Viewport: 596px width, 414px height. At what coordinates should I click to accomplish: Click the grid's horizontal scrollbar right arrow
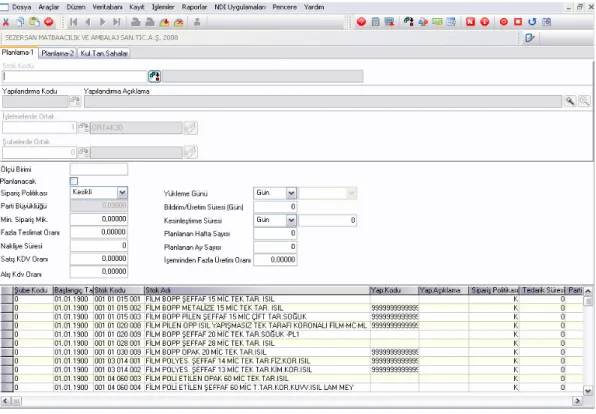tap(577, 401)
